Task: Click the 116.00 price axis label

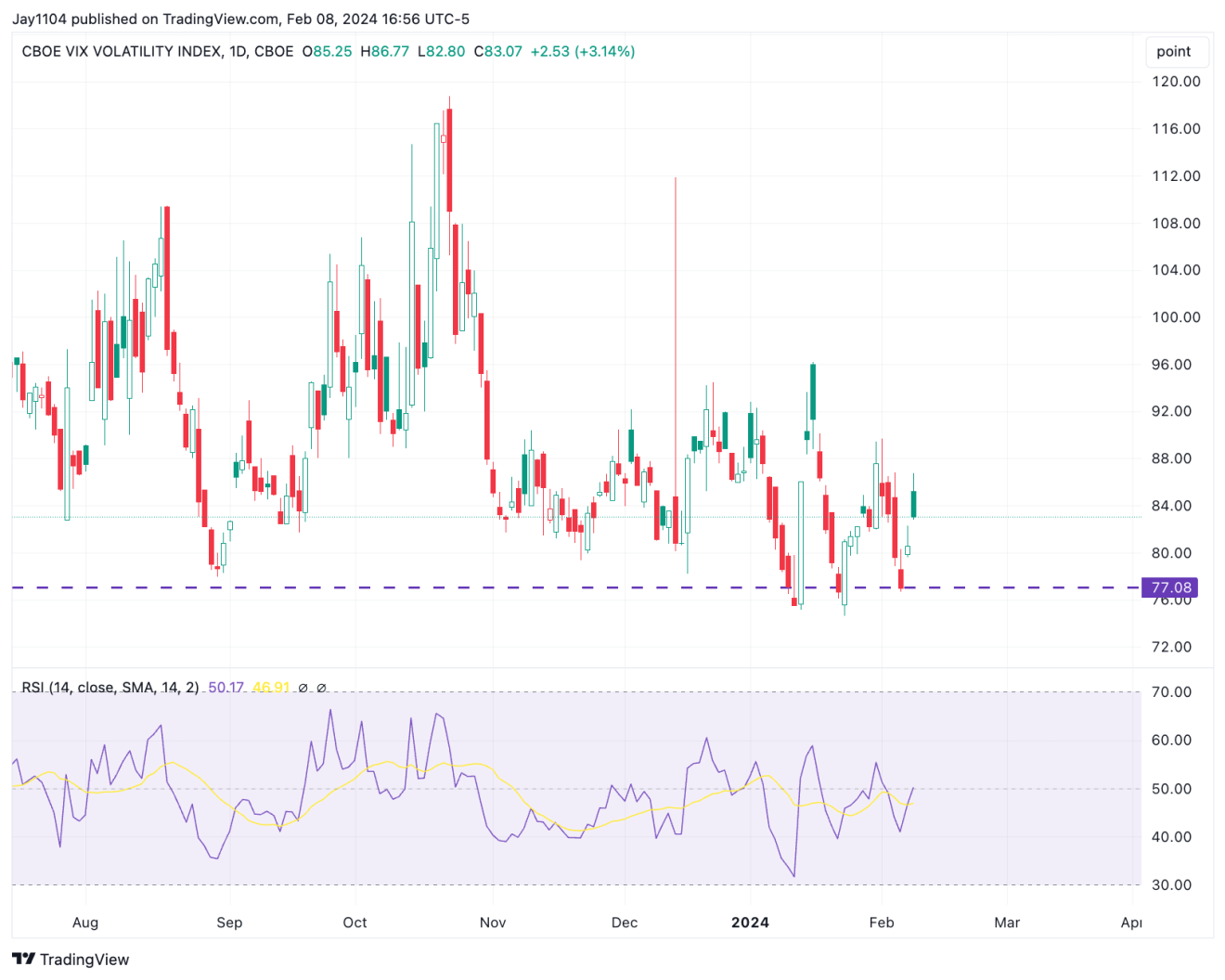Action: (x=1176, y=129)
